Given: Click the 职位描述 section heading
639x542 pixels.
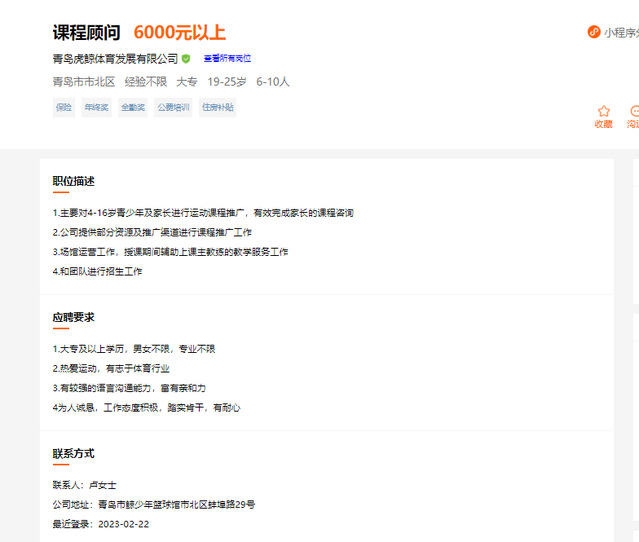Looking at the screenshot, I should (x=74, y=181).
